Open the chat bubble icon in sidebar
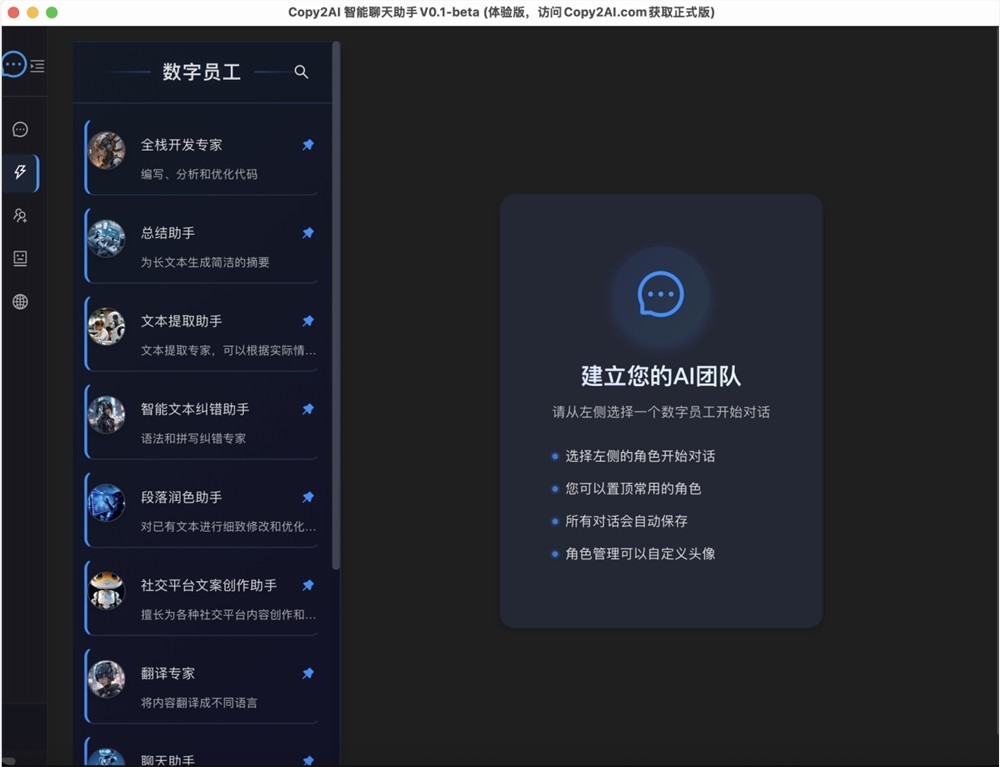The image size is (1000, 767). pyautogui.click(x=20, y=129)
